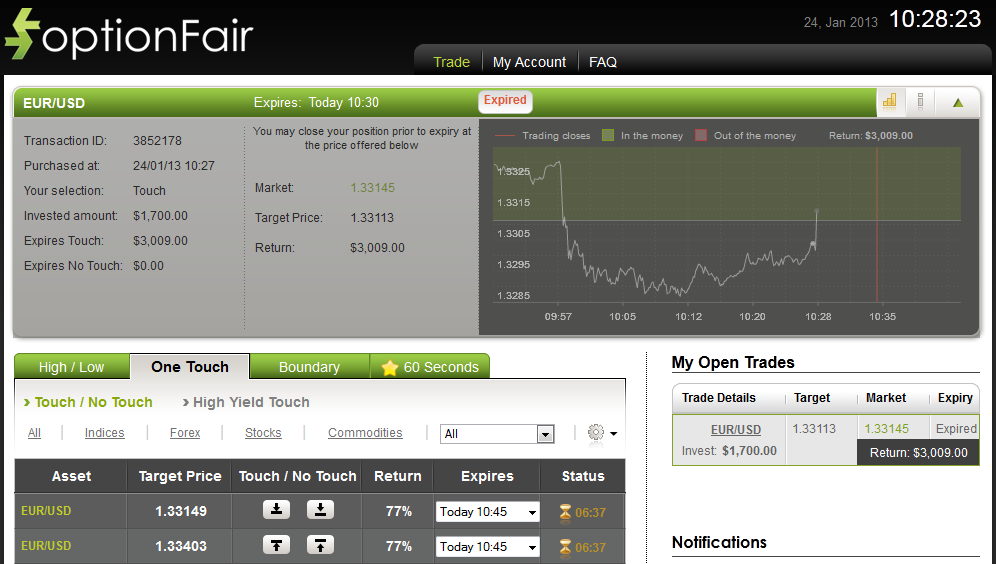Open the High / Low tab
This screenshot has width=996, height=564.
click(x=71, y=367)
